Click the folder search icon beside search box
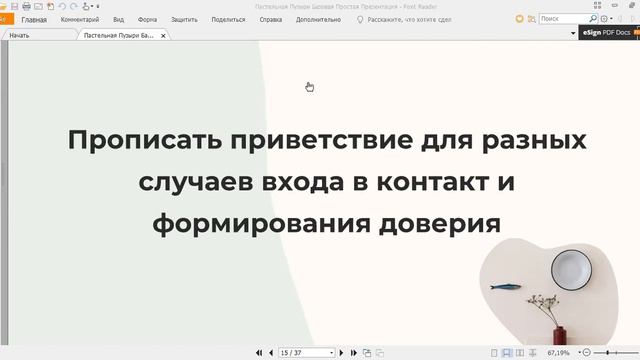Screen dimensions: 640x360 [531, 19]
